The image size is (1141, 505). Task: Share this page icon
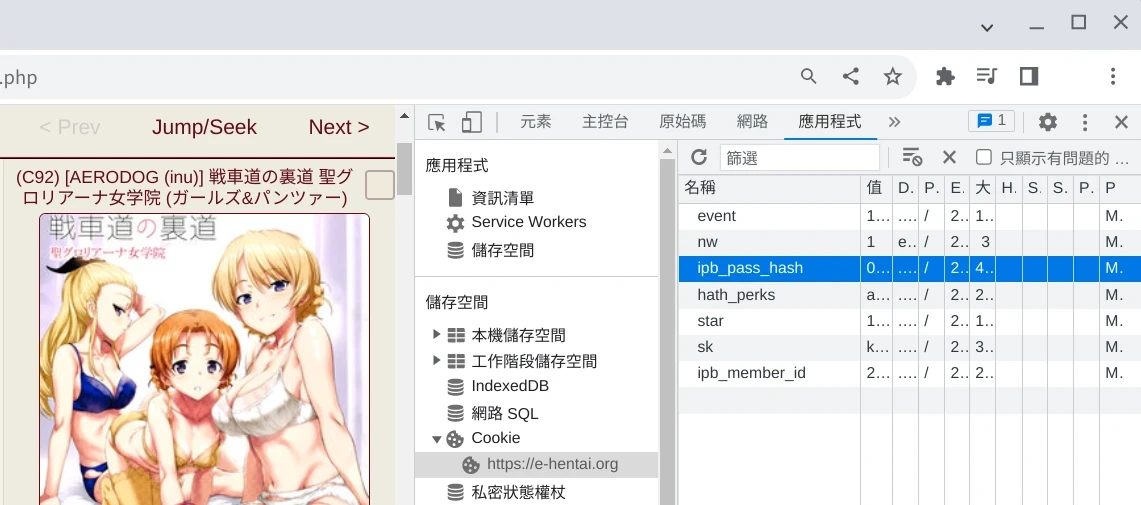coord(851,76)
